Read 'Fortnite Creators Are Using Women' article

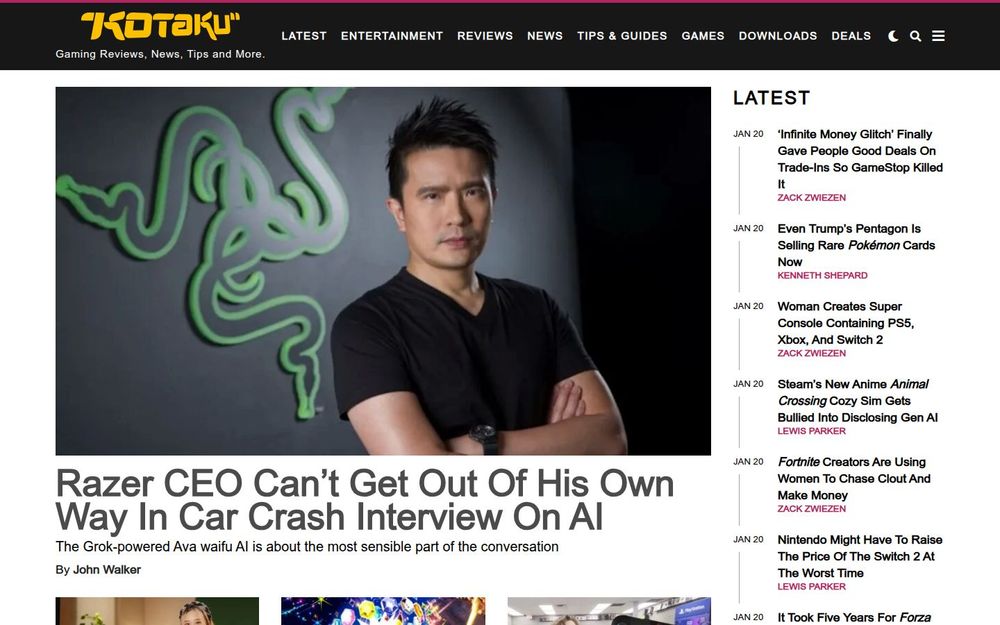(x=853, y=478)
